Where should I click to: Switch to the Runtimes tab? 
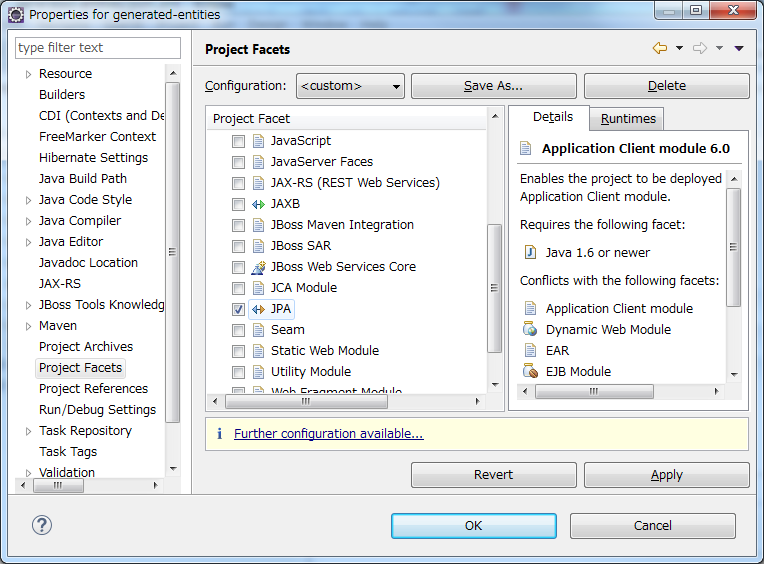[x=628, y=119]
